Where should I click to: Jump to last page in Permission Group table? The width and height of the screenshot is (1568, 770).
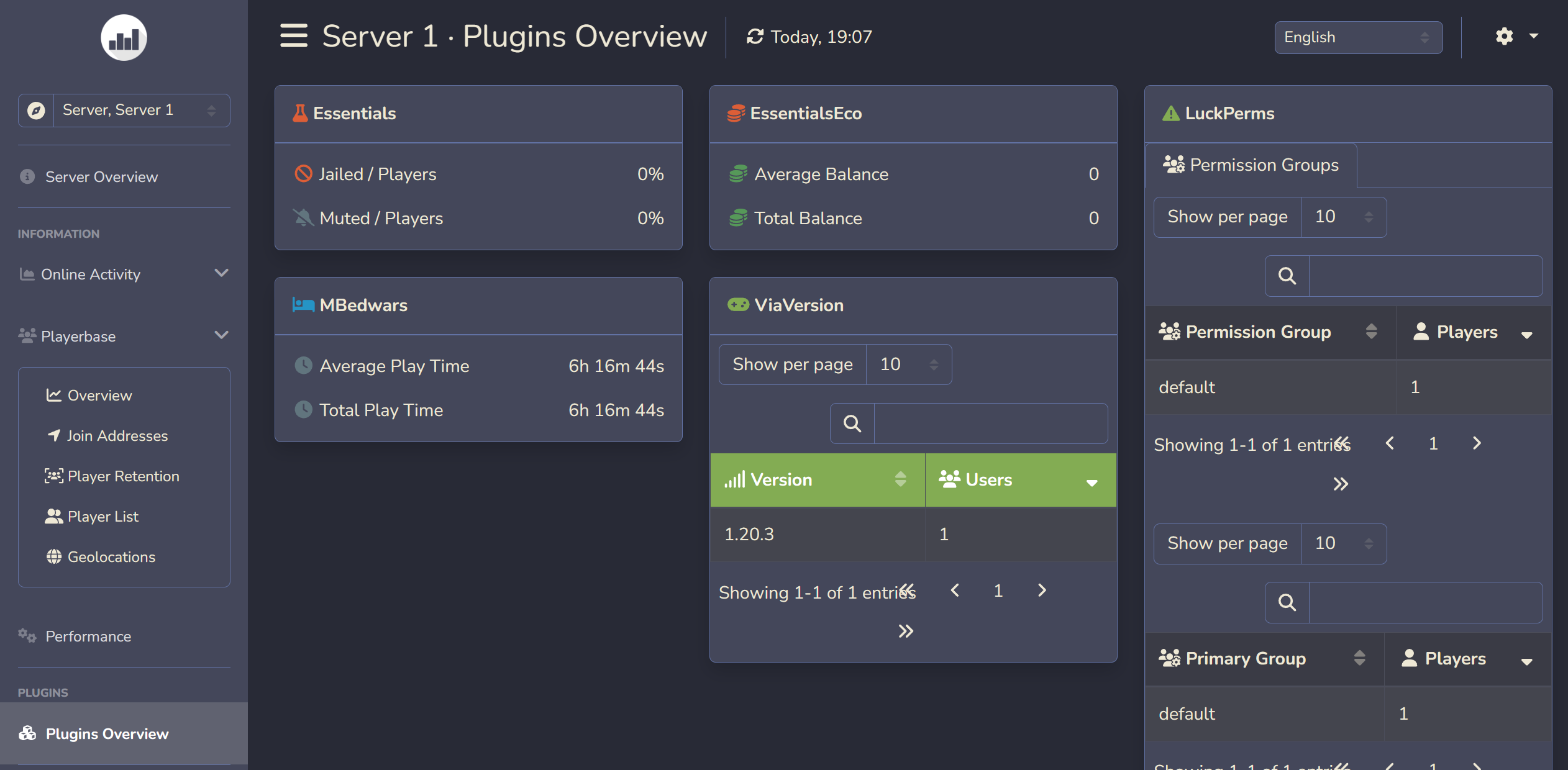(1341, 484)
